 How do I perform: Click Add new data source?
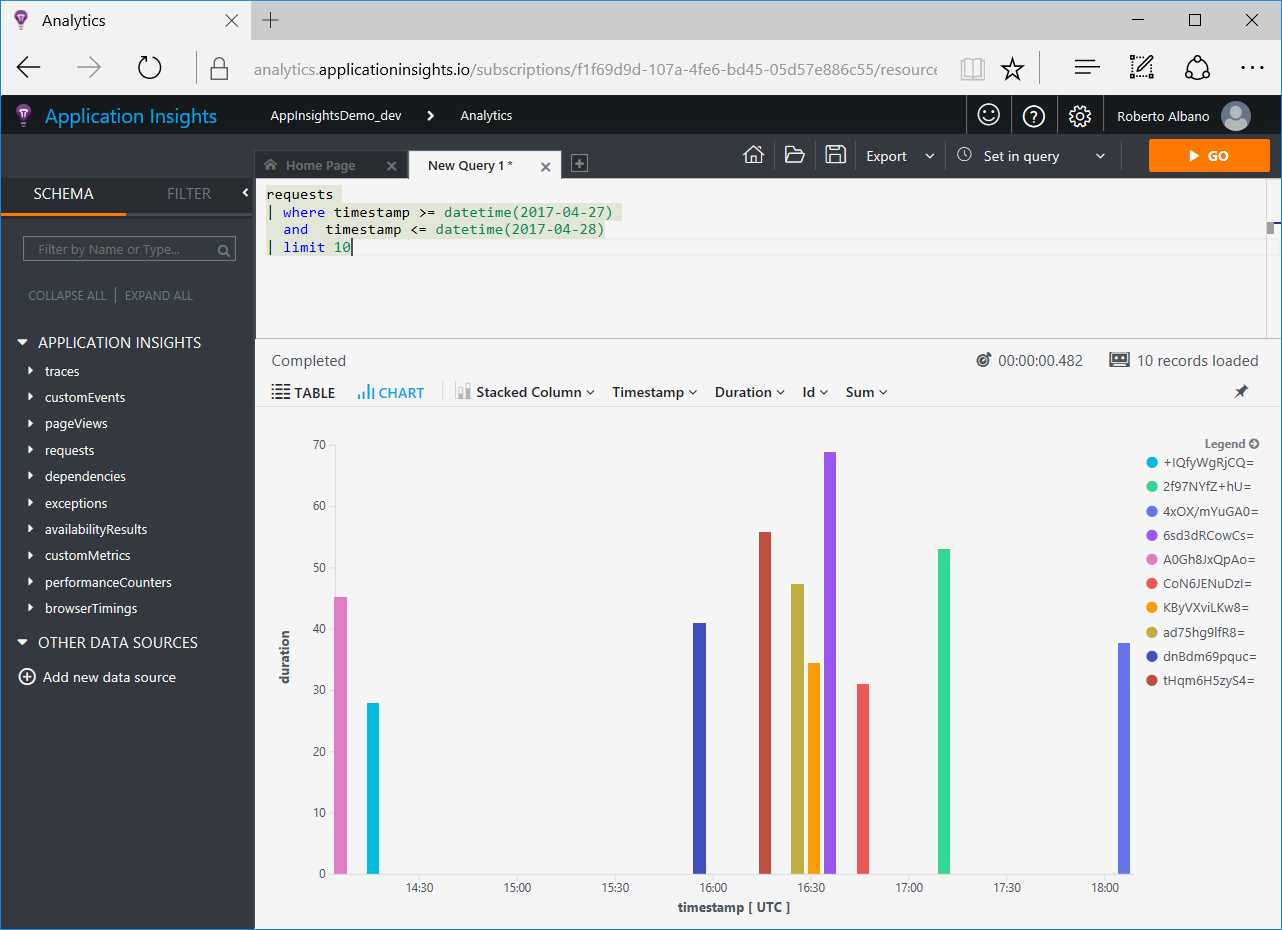[x=98, y=677]
